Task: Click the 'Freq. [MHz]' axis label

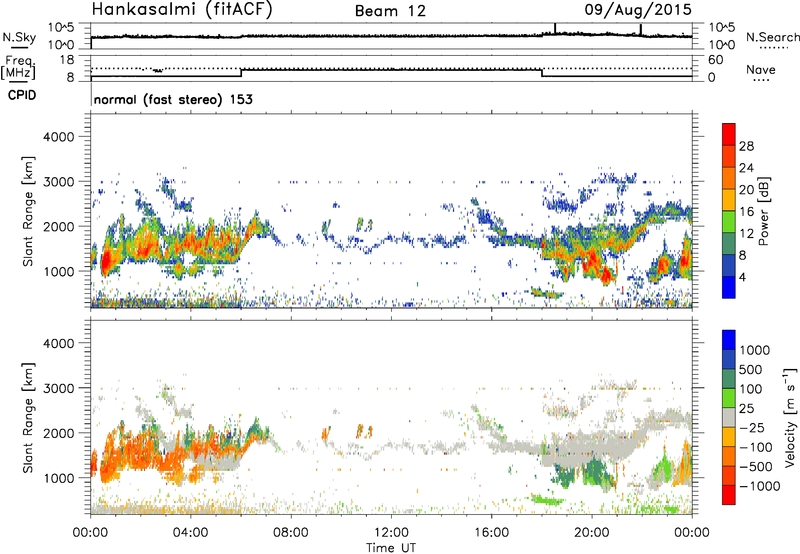Action: [x=18, y=68]
